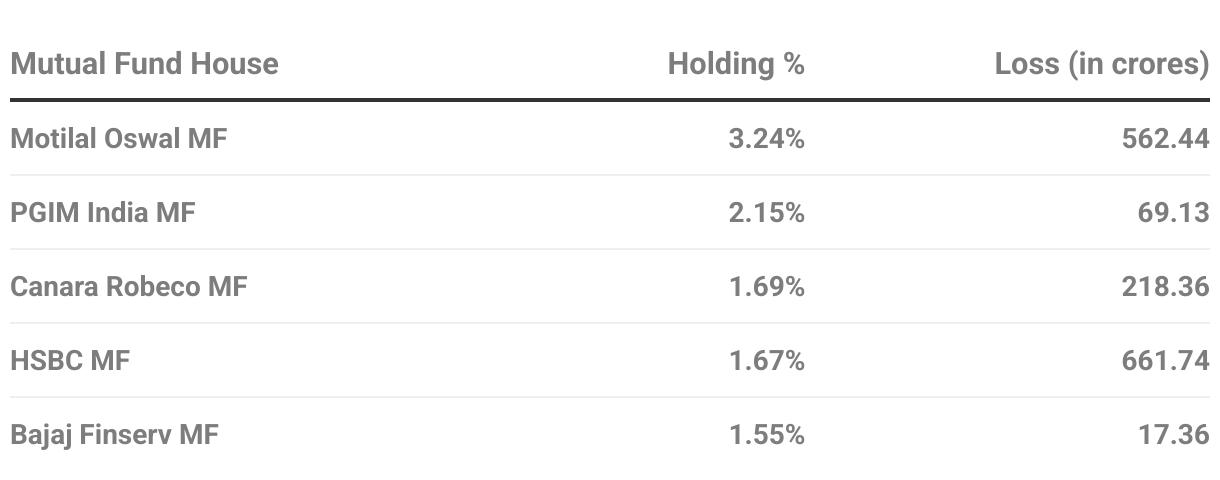This screenshot has height=480, width=1220.
Task: Click the 1.55% holding value
Action: click(x=766, y=435)
